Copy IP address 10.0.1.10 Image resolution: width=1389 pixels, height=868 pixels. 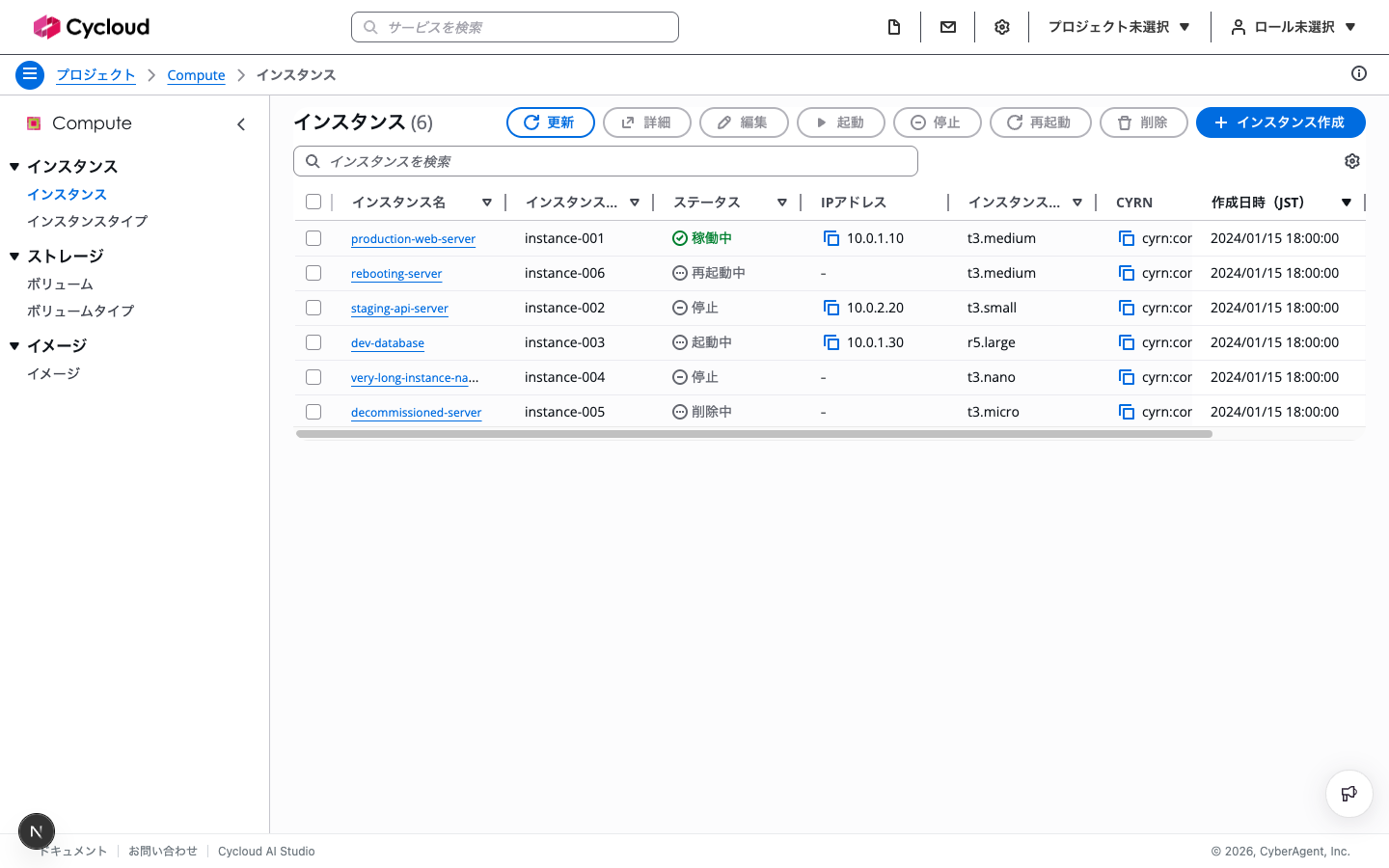831,238
